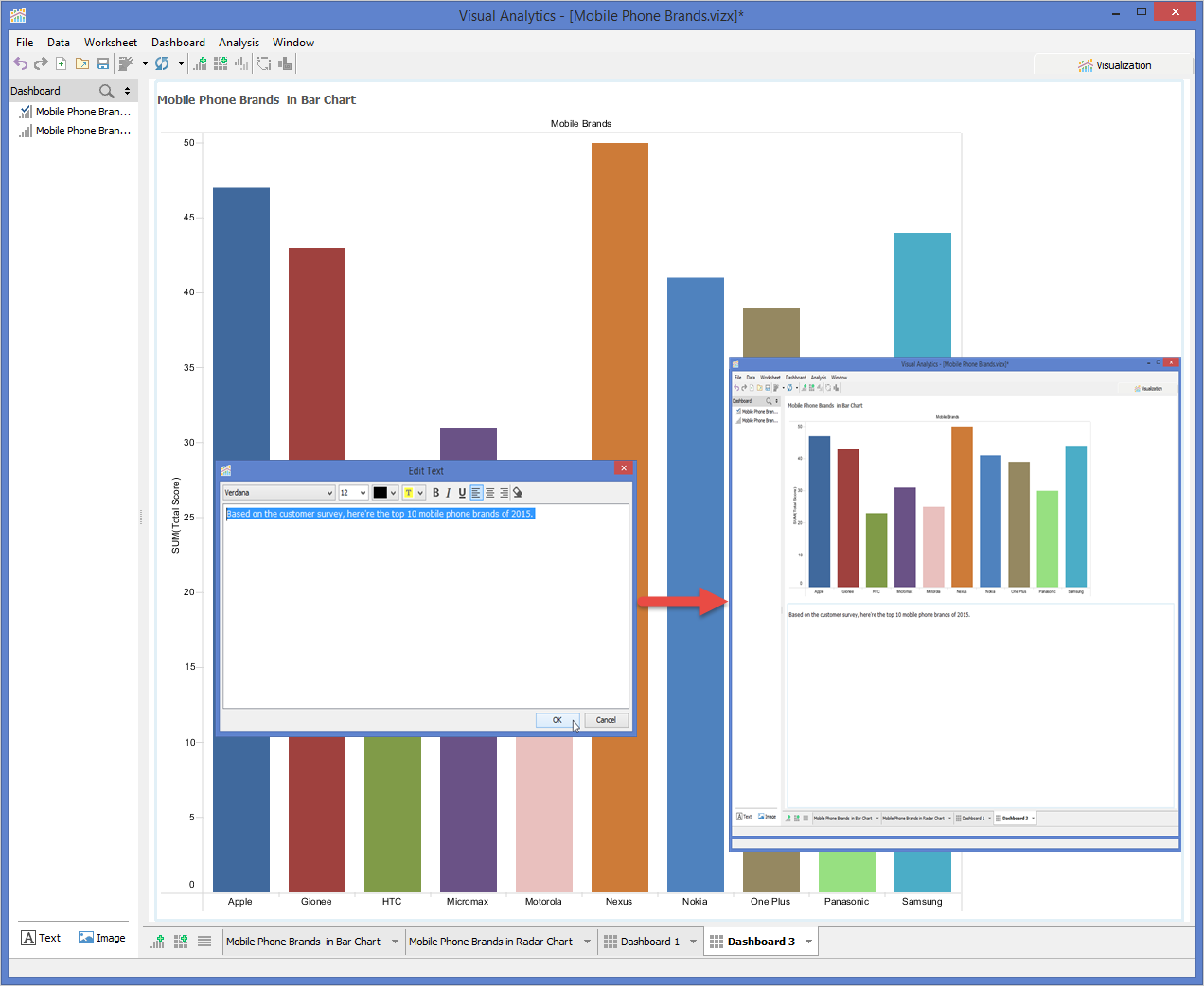1204x986 pixels.
Task: Expand font color dropdown arrow
Action: [x=393, y=493]
